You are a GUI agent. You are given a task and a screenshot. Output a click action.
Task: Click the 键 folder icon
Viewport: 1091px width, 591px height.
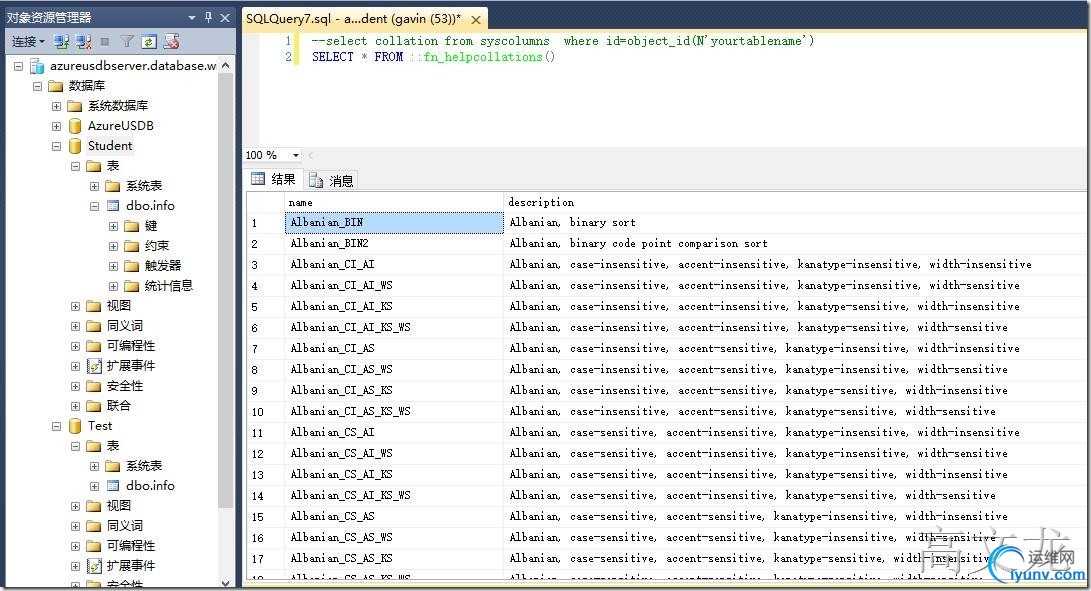coord(132,226)
